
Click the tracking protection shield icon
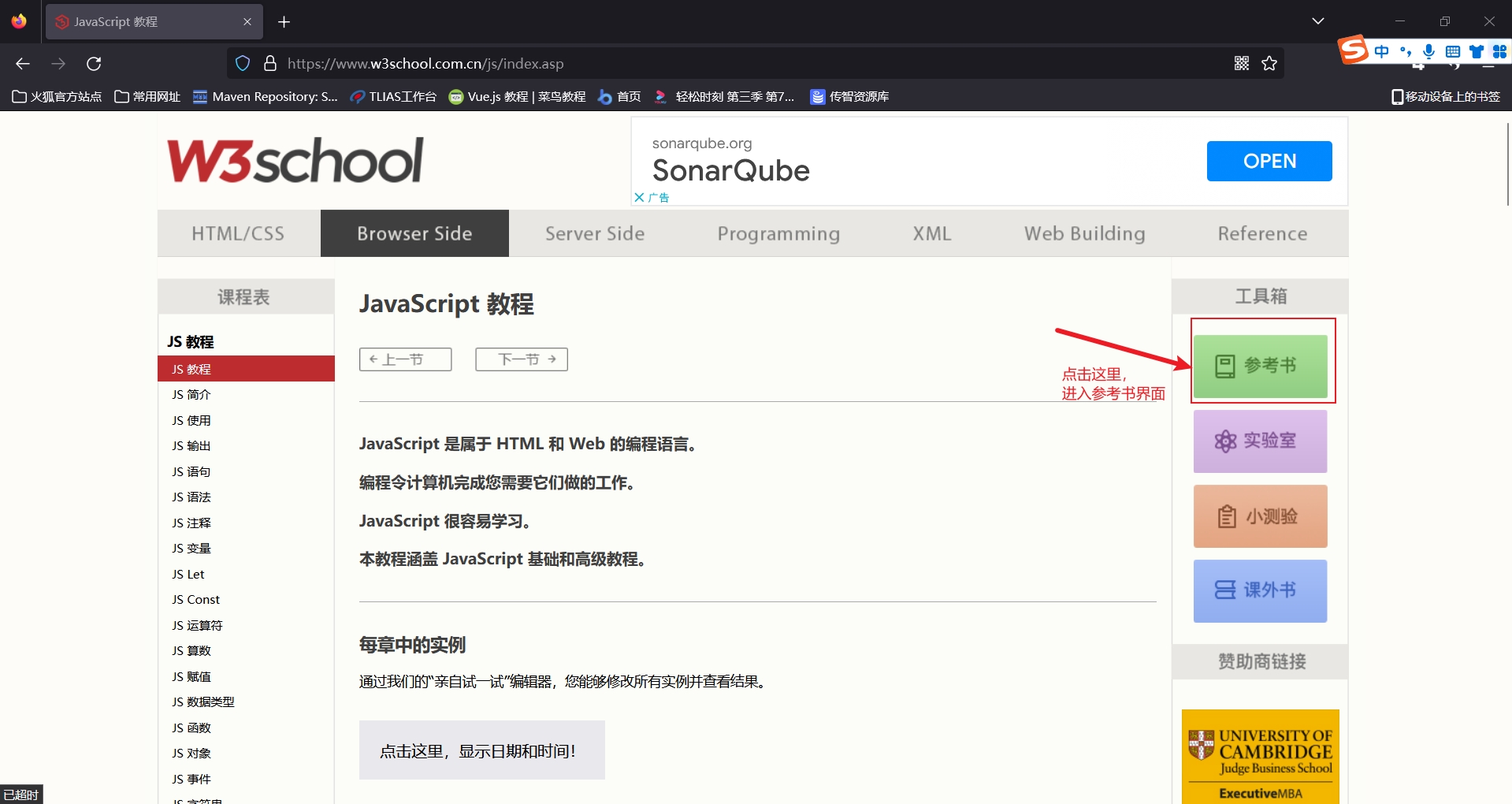pos(243,64)
